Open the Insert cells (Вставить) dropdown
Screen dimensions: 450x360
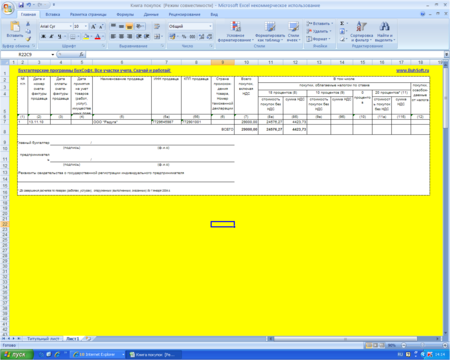(319, 24)
